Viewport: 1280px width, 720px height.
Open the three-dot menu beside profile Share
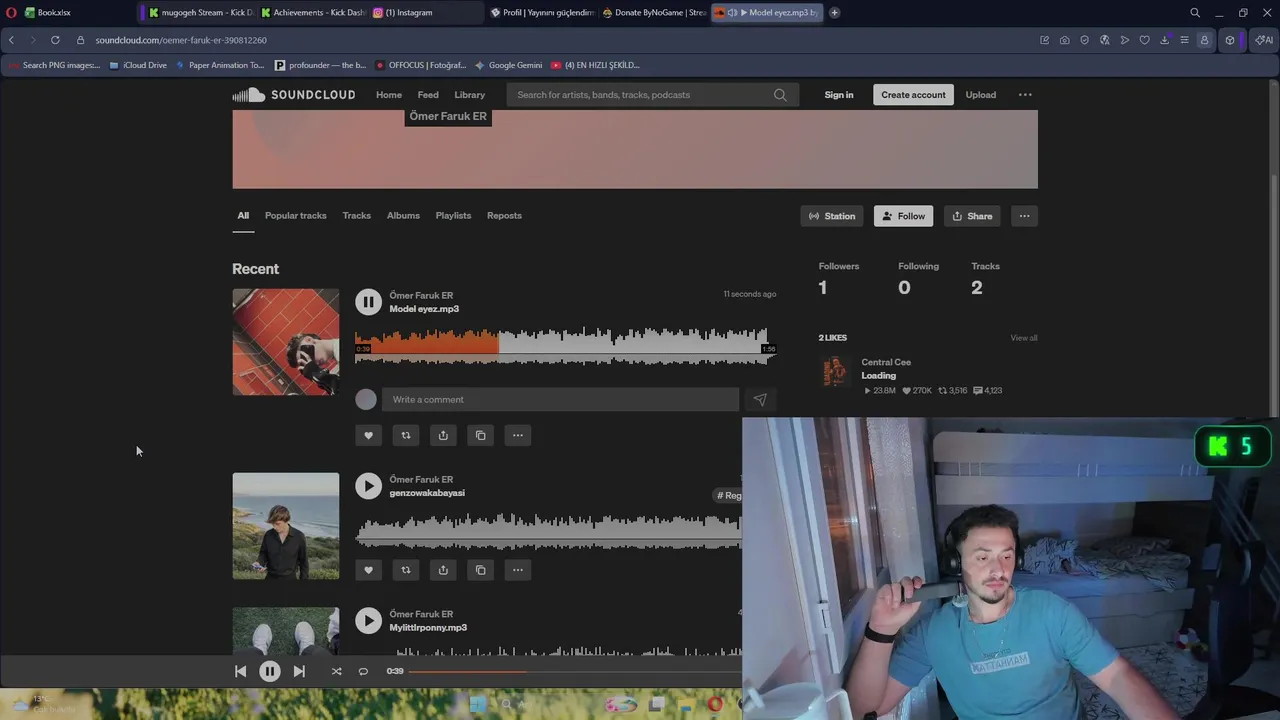coord(1024,216)
